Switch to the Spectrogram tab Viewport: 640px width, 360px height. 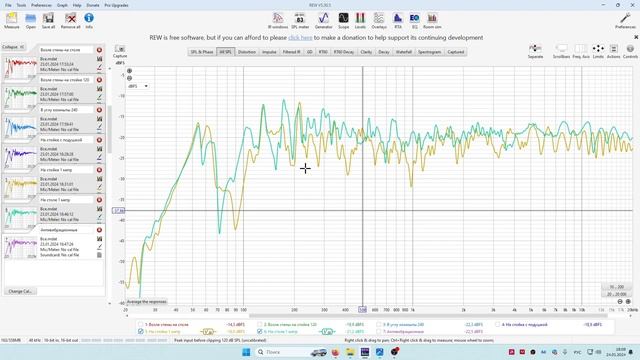point(429,52)
